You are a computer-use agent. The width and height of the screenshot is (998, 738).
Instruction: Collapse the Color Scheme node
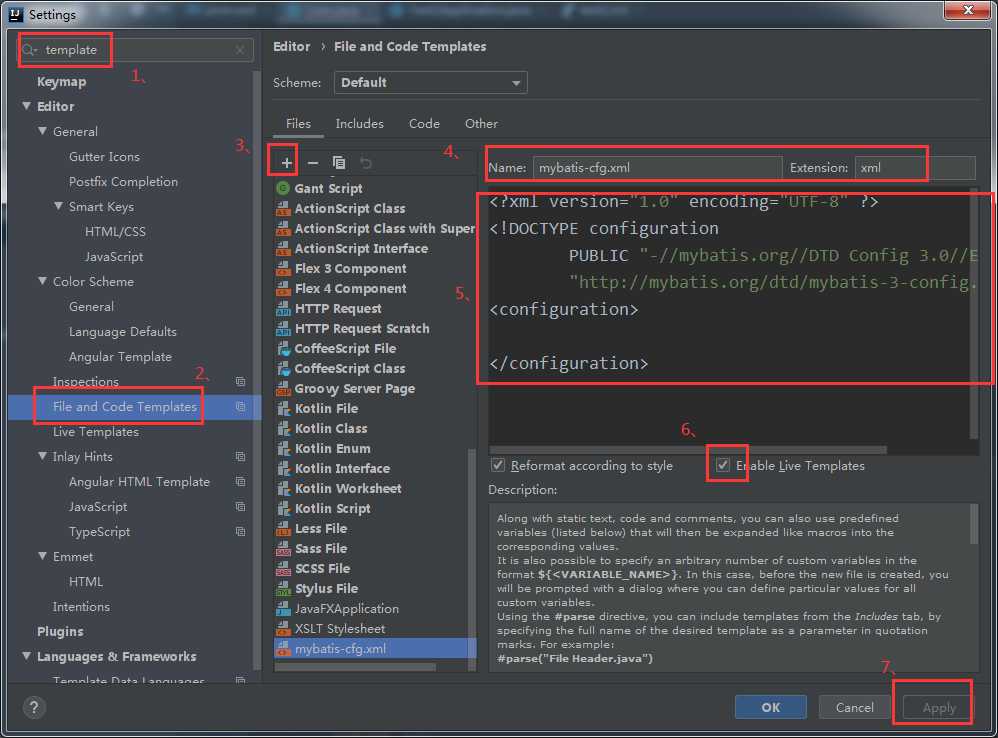click(x=42, y=281)
